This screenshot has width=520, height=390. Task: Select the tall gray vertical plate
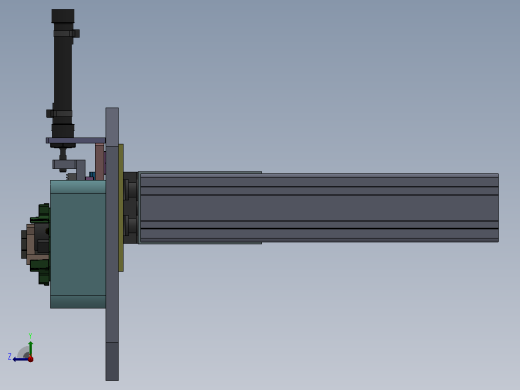112,244
